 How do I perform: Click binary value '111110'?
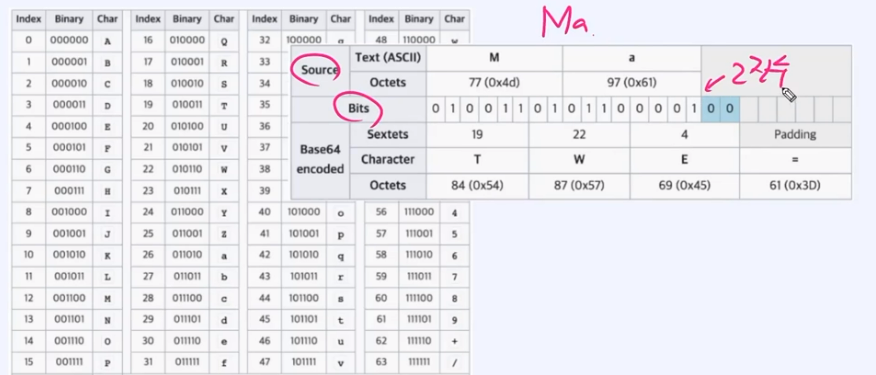(x=419, y=341)
